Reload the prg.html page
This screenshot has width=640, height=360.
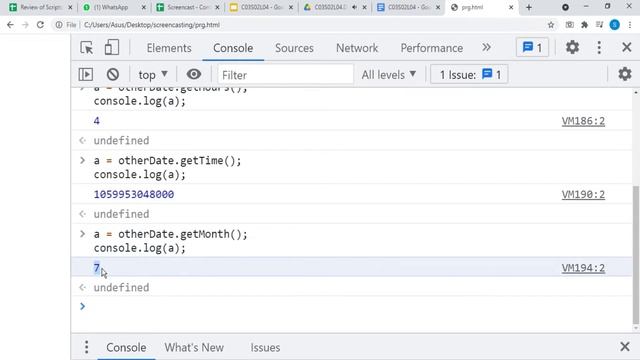(x=40, y=25)
